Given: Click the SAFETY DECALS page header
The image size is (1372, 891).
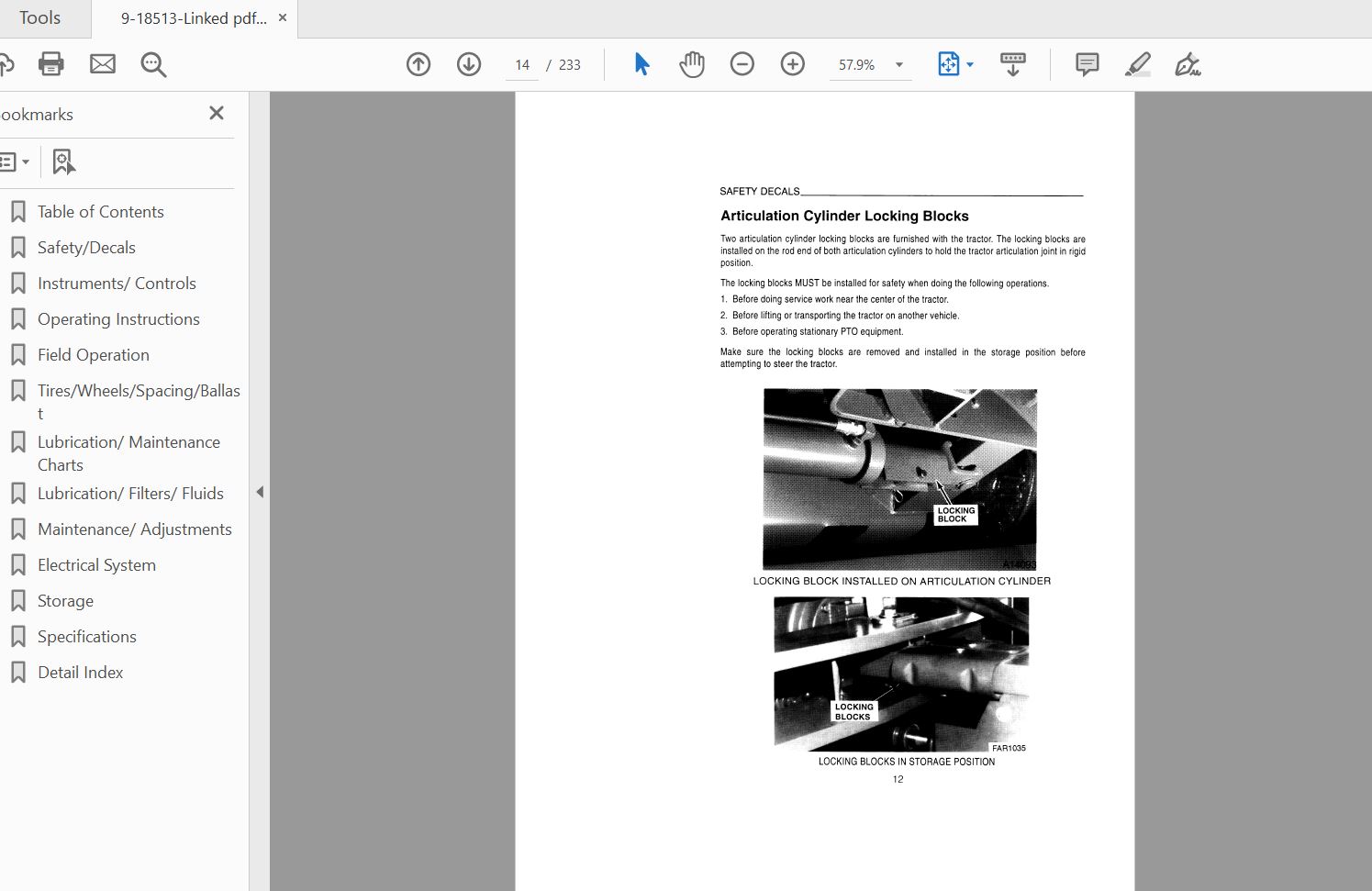Looking at the screenshot, I should (760, 192).
